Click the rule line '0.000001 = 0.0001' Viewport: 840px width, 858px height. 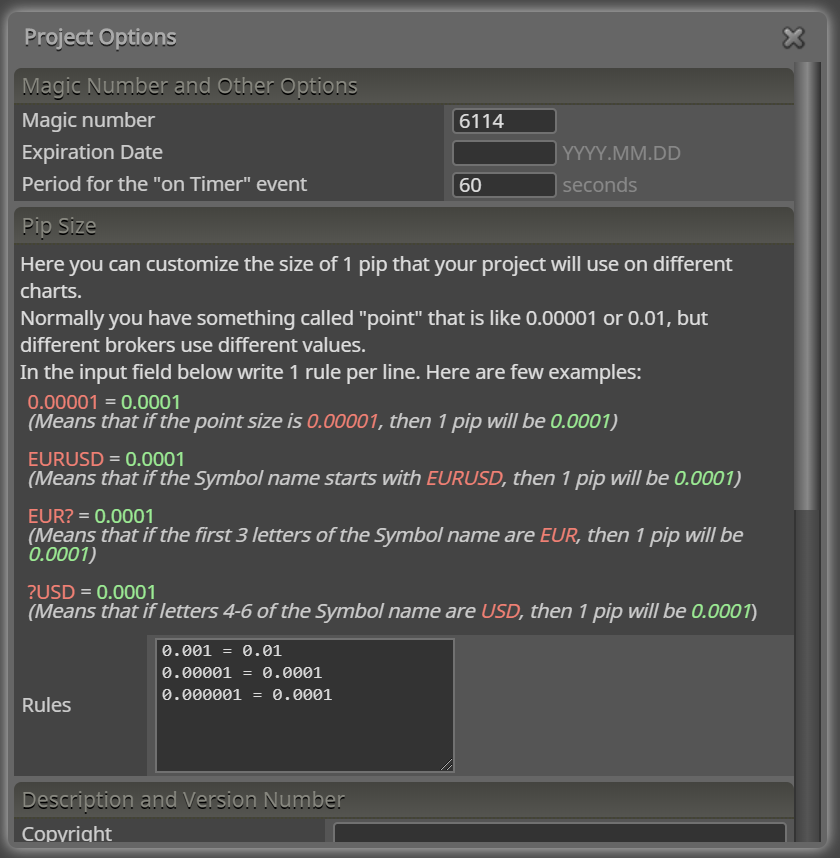pyautogui.click(x=247, y=694)
